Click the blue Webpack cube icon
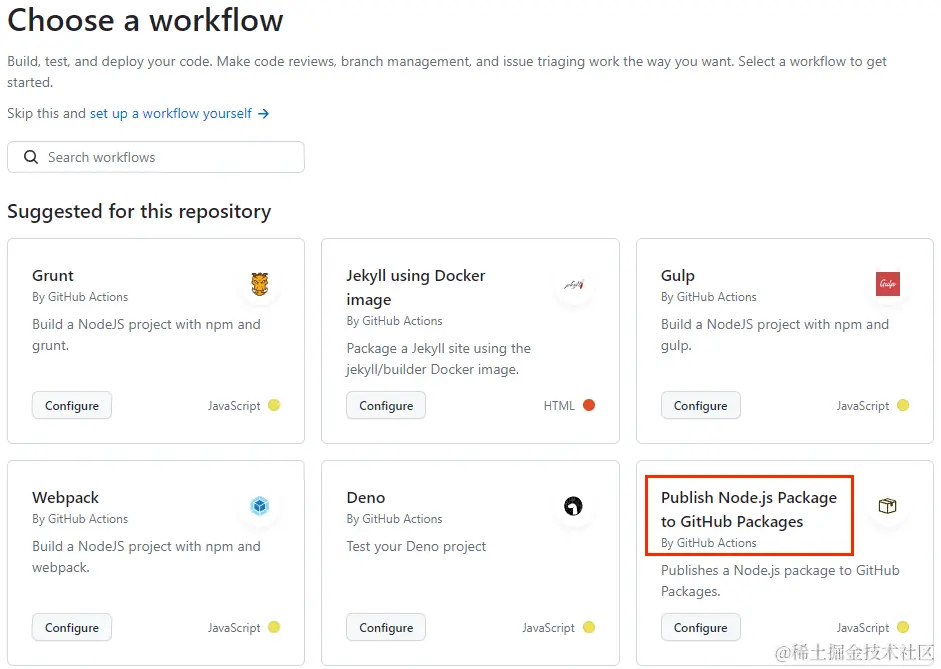Image resolution: width=941 pixels, height=669 pixels. point(260,507)
